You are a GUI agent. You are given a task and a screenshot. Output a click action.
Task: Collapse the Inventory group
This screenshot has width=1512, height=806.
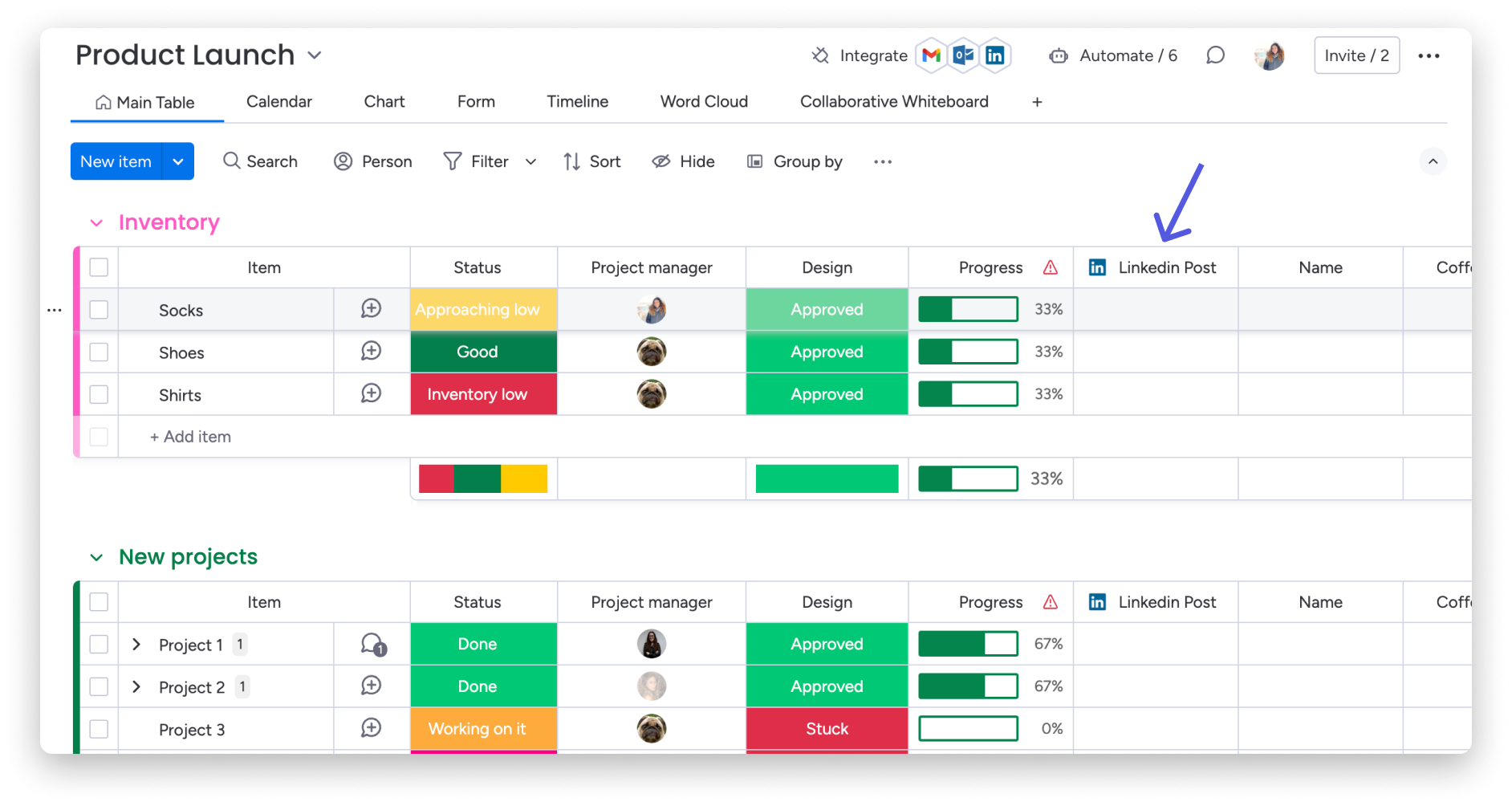tap(96, 223)
